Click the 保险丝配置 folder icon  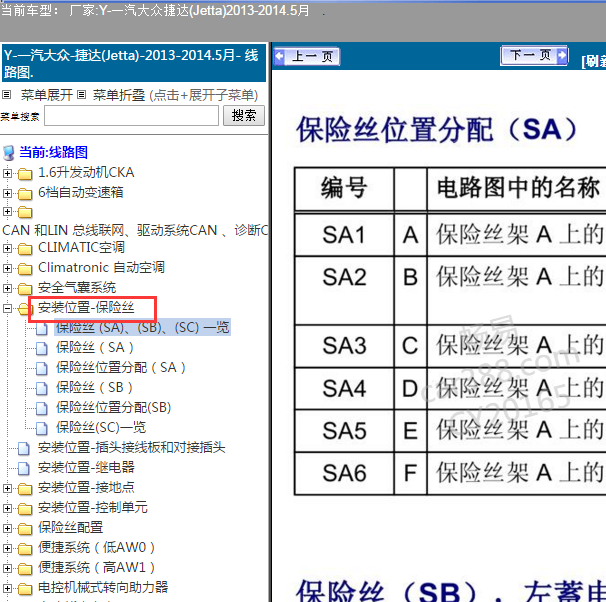(25, 529)
